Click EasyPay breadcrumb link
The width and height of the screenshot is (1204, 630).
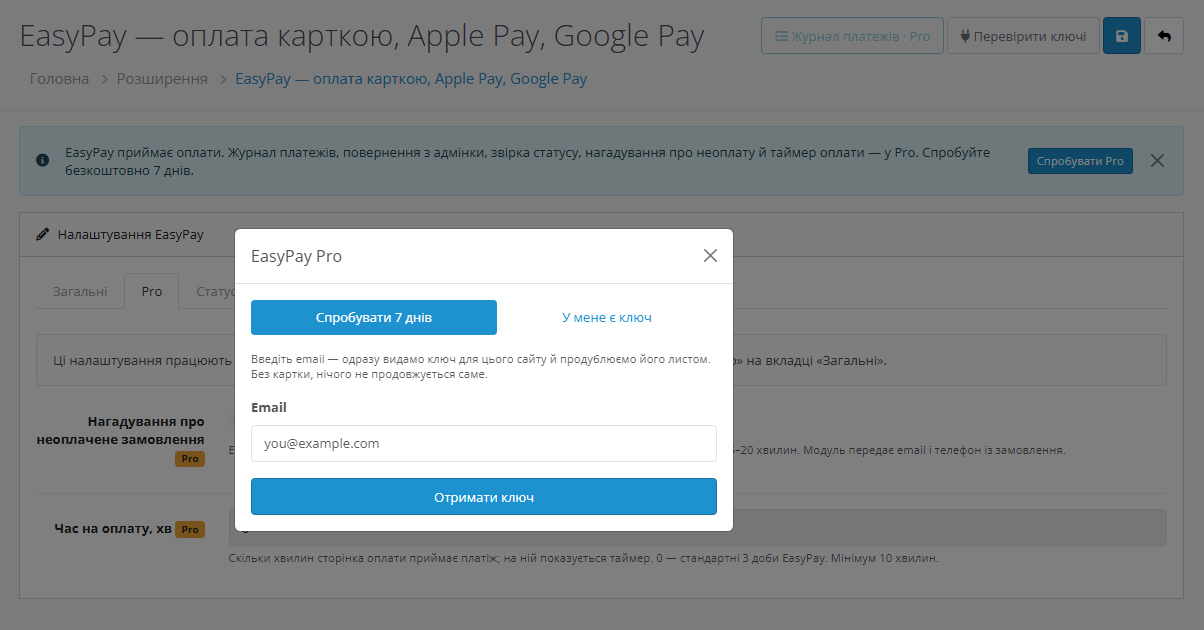(x=411, y=78)
